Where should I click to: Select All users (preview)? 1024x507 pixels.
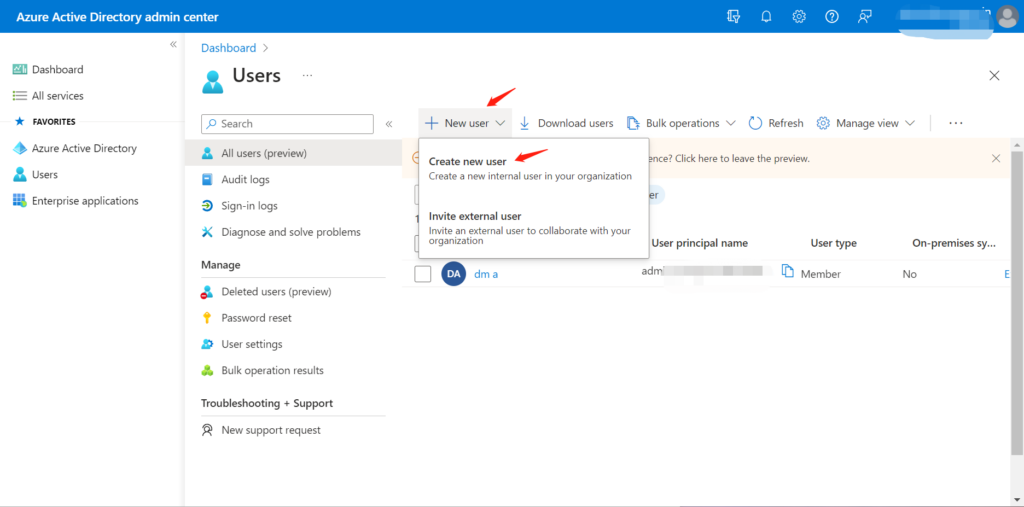click(x=293, y=153)
